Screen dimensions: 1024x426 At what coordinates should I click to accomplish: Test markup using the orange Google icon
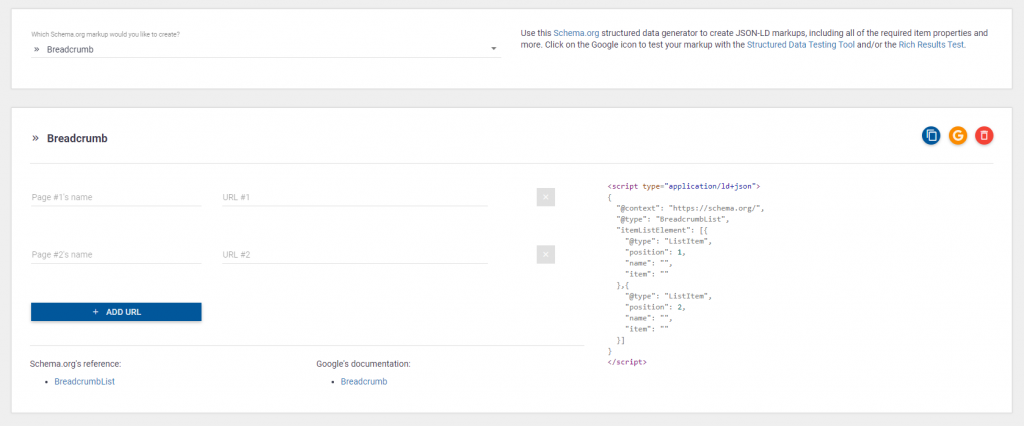click(x=957, y=136)
